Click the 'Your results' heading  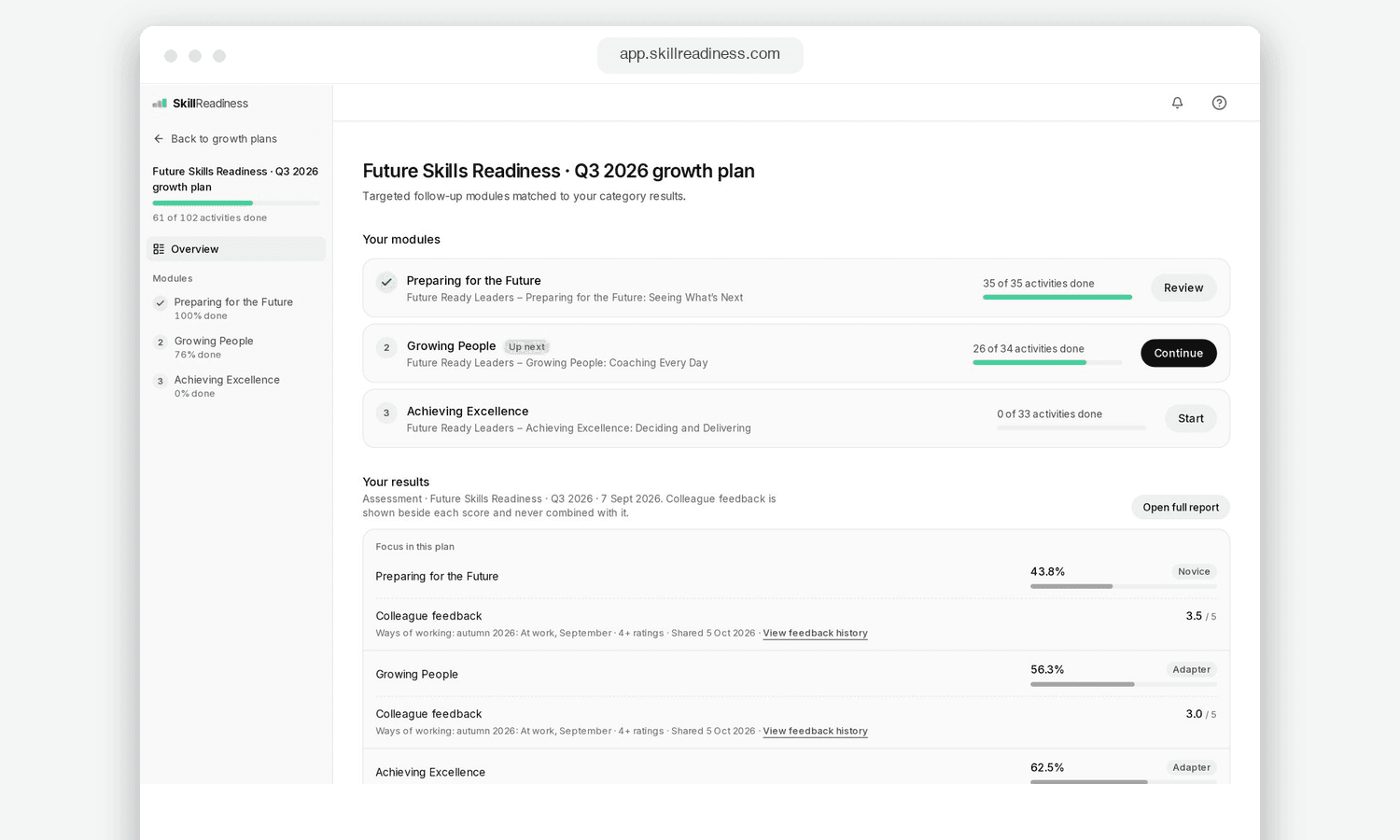point(396,482)
